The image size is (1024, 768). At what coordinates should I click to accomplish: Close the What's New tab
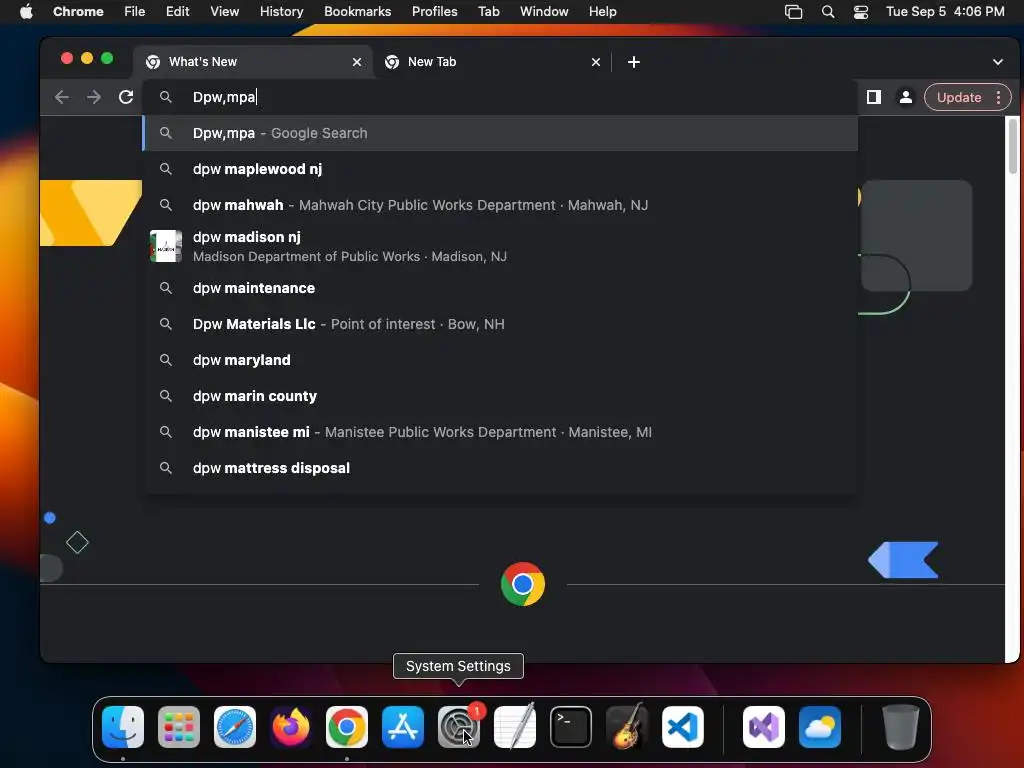(357, 62)
